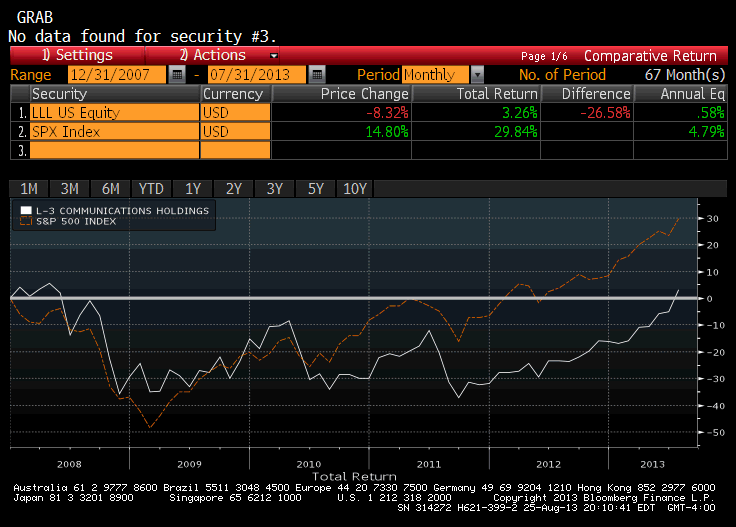Sort by Total Return column header
736x527 pixels.
(476, 94)
